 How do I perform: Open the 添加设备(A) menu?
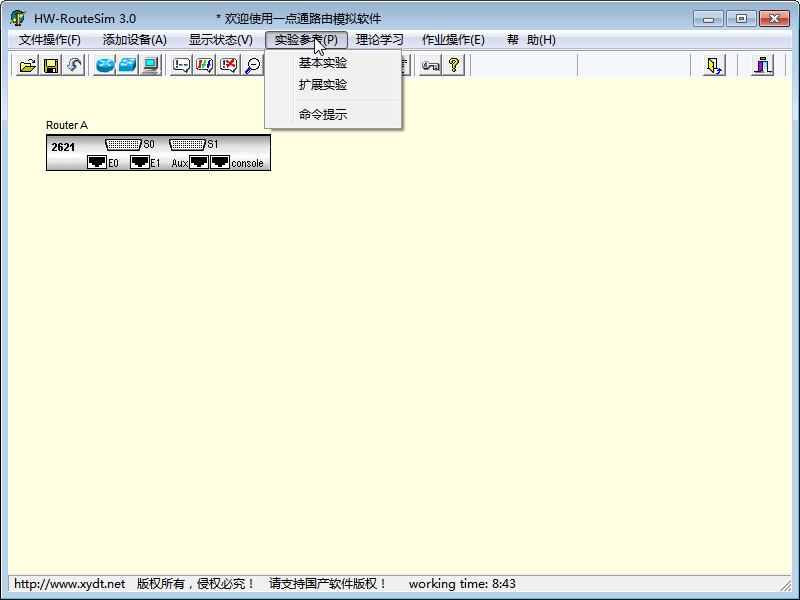point(135,40)
